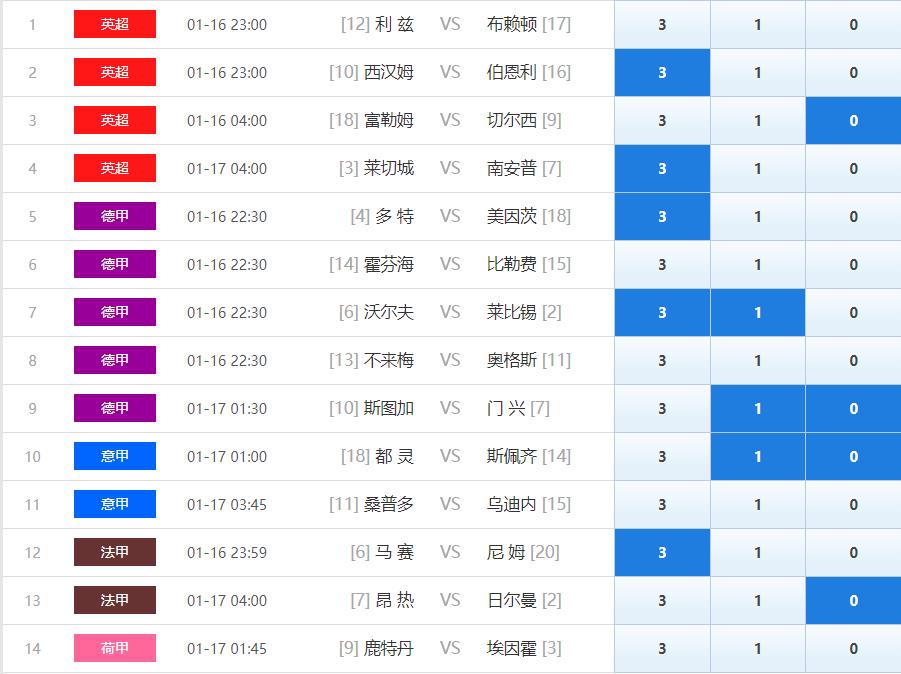Click 德甲 league badge in row 5
901x674 pixels.
(115, 216)
